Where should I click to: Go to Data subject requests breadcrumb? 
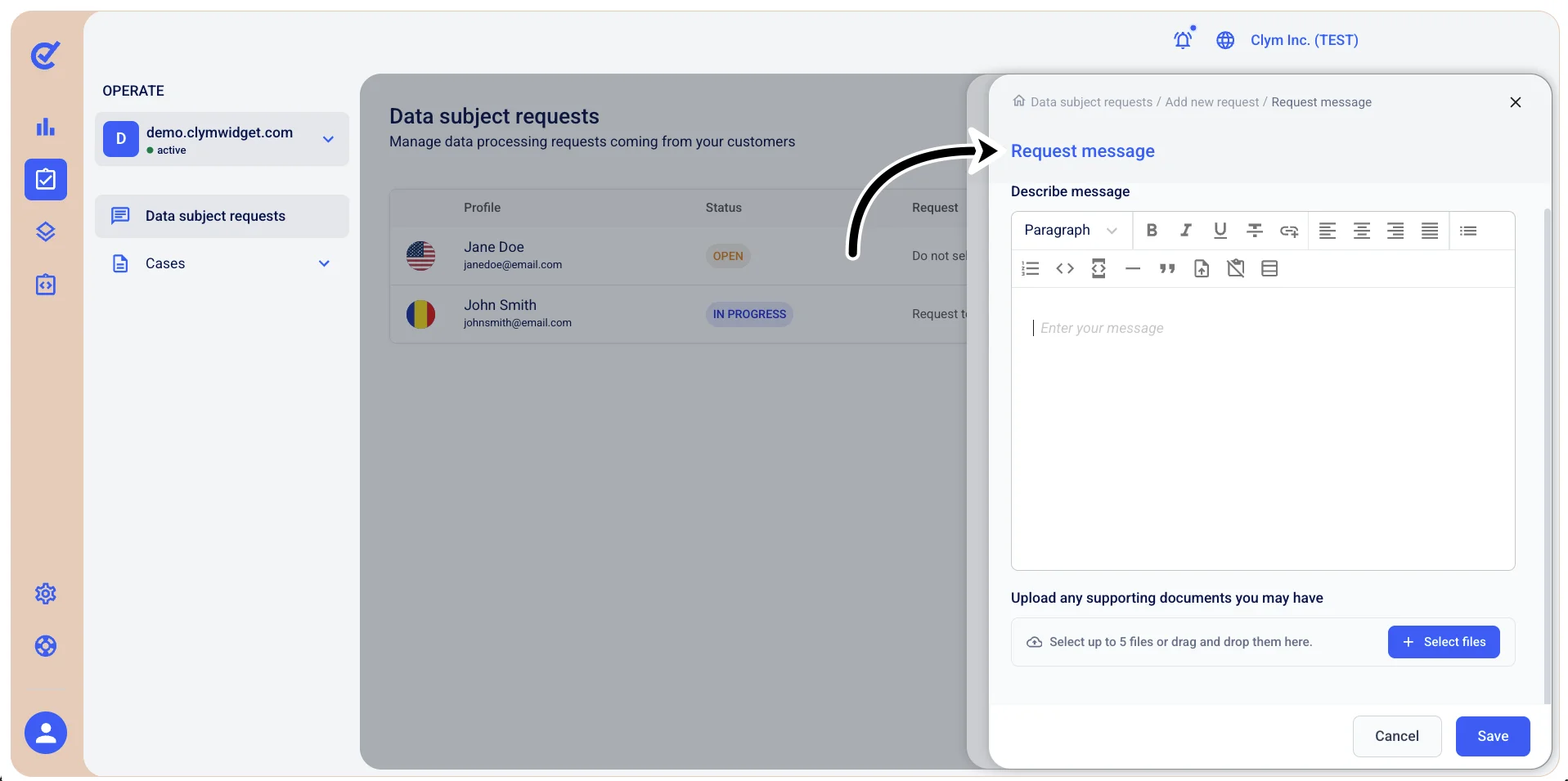[1091, 102]
